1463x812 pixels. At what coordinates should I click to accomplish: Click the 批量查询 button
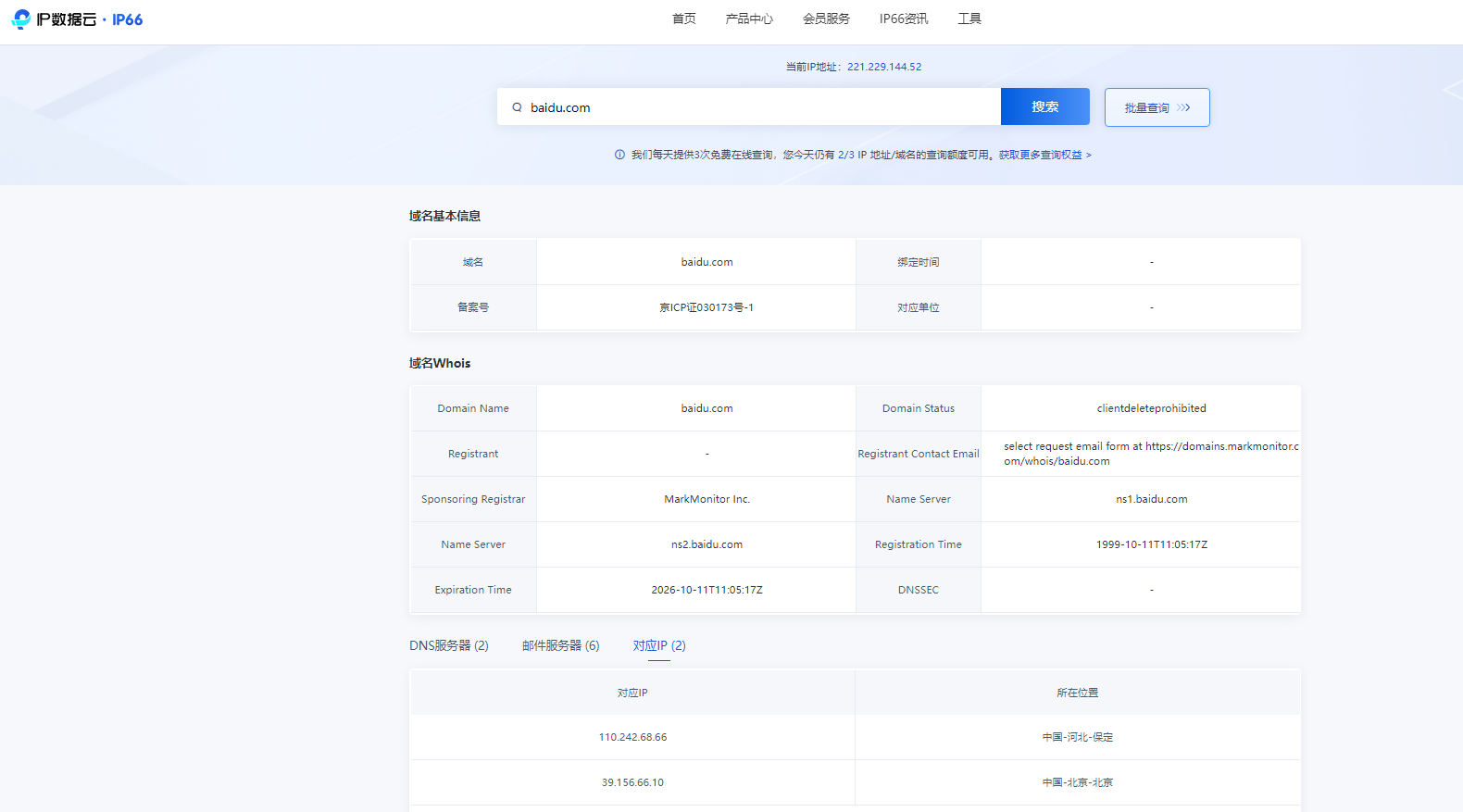1157,107
